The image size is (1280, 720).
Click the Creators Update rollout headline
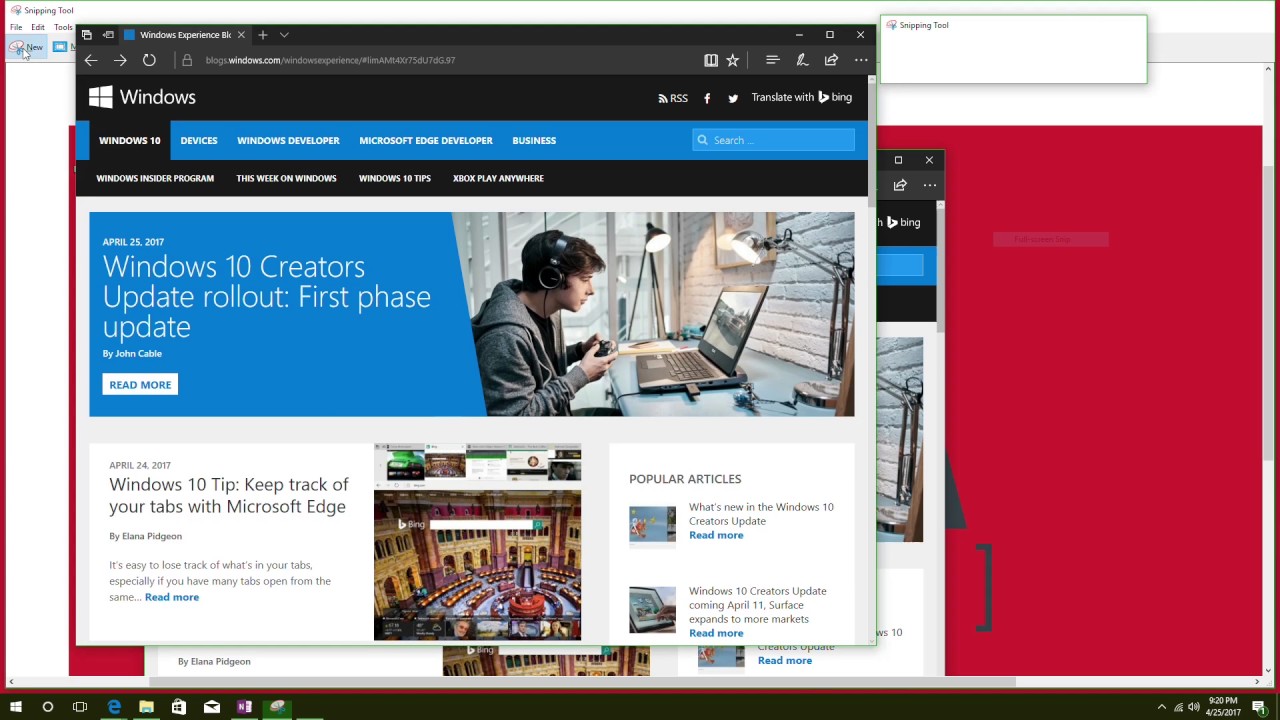tap(267, 296)
